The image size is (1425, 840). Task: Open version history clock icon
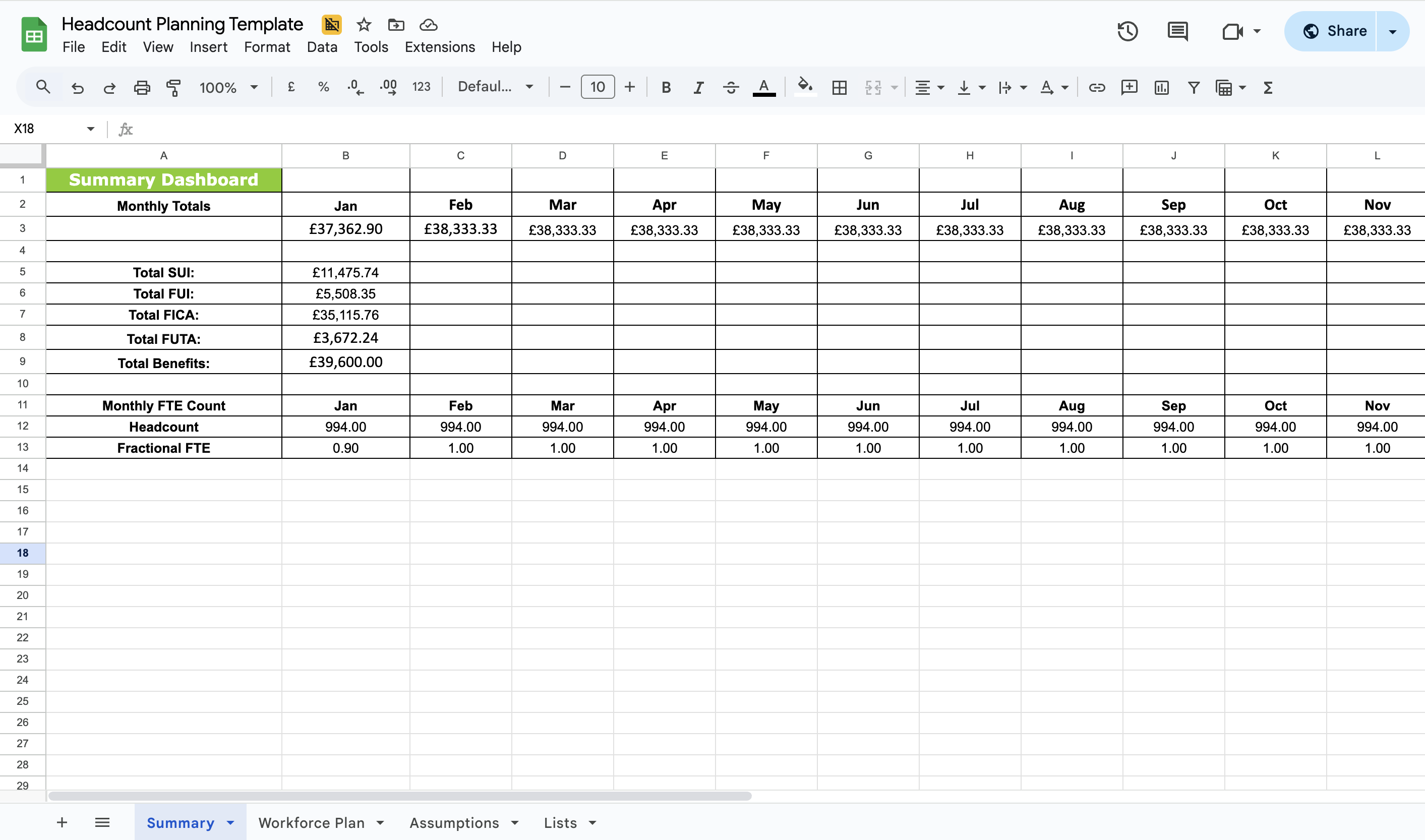[x=1127, y=31]
